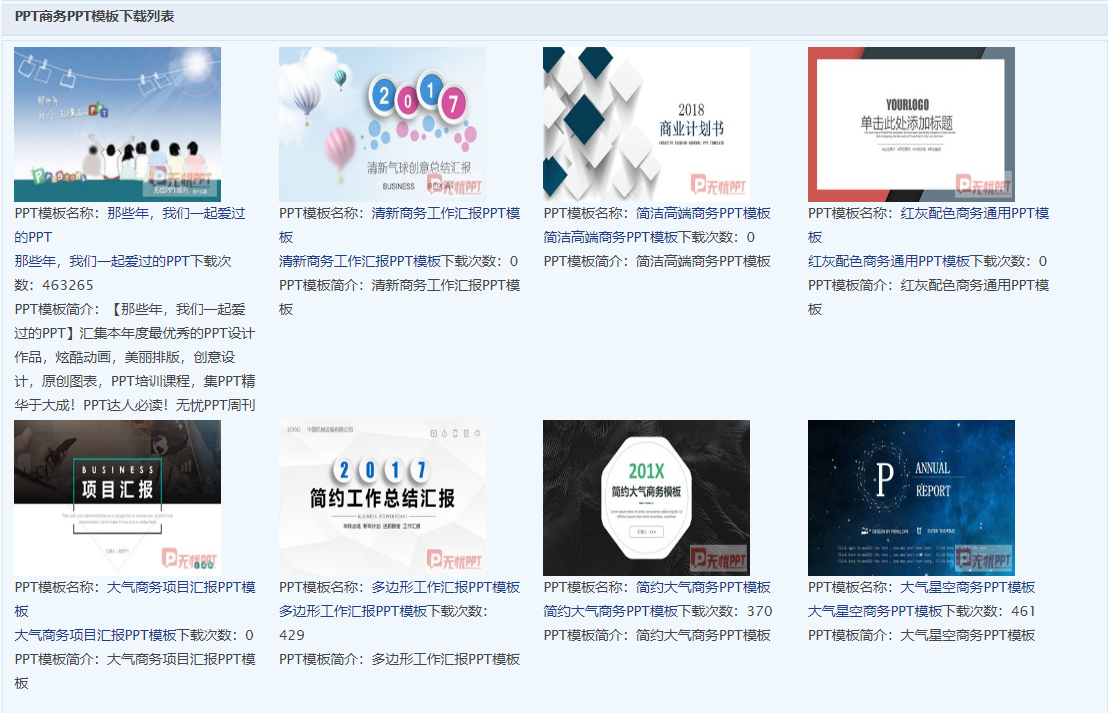This screenshot has height=713, width=1108.
Task: Click description text PPT模板简介：大气星空商务PPT模板
Action: pos(922,635)
